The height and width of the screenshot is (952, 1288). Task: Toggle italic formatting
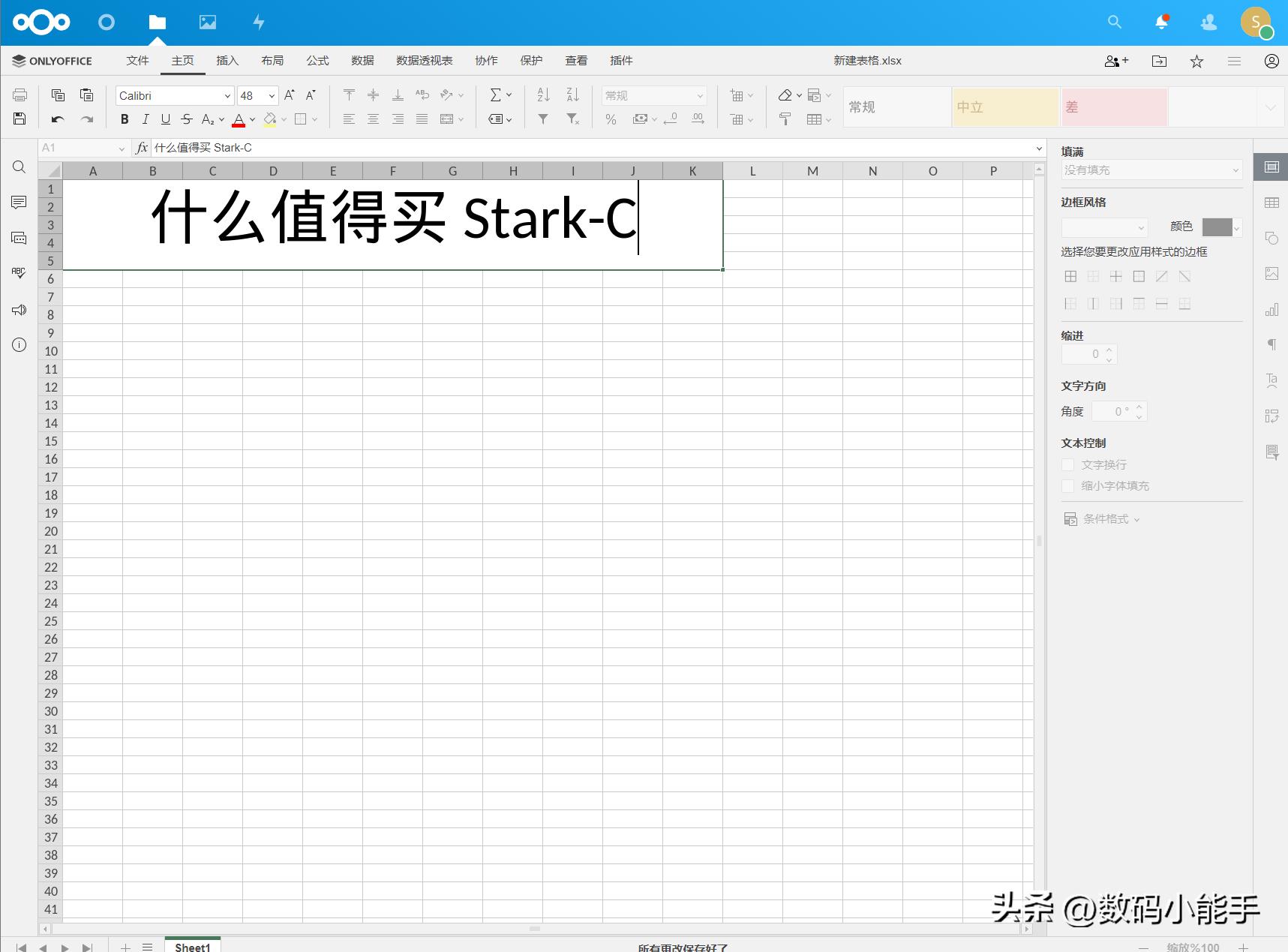pyautogui.click(x=146, y=119)
